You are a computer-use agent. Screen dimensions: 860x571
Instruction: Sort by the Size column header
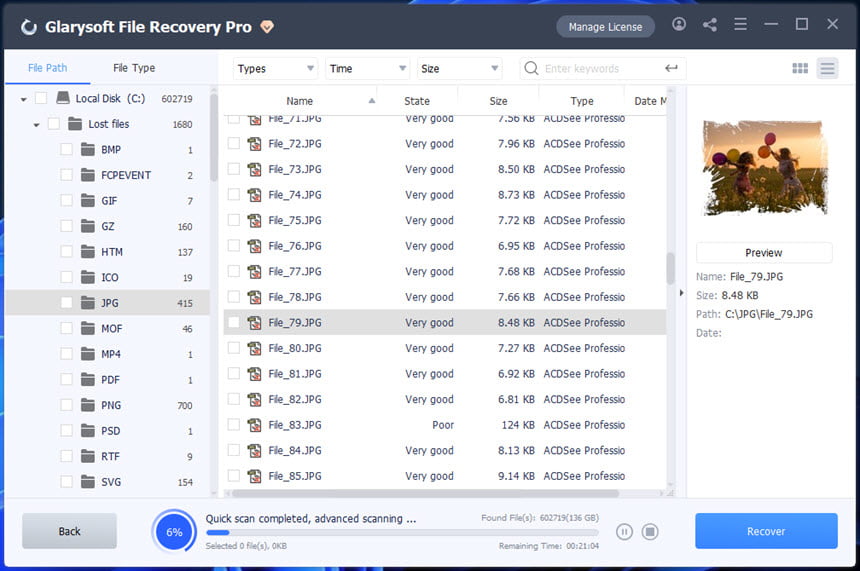(x=498, y=101)
